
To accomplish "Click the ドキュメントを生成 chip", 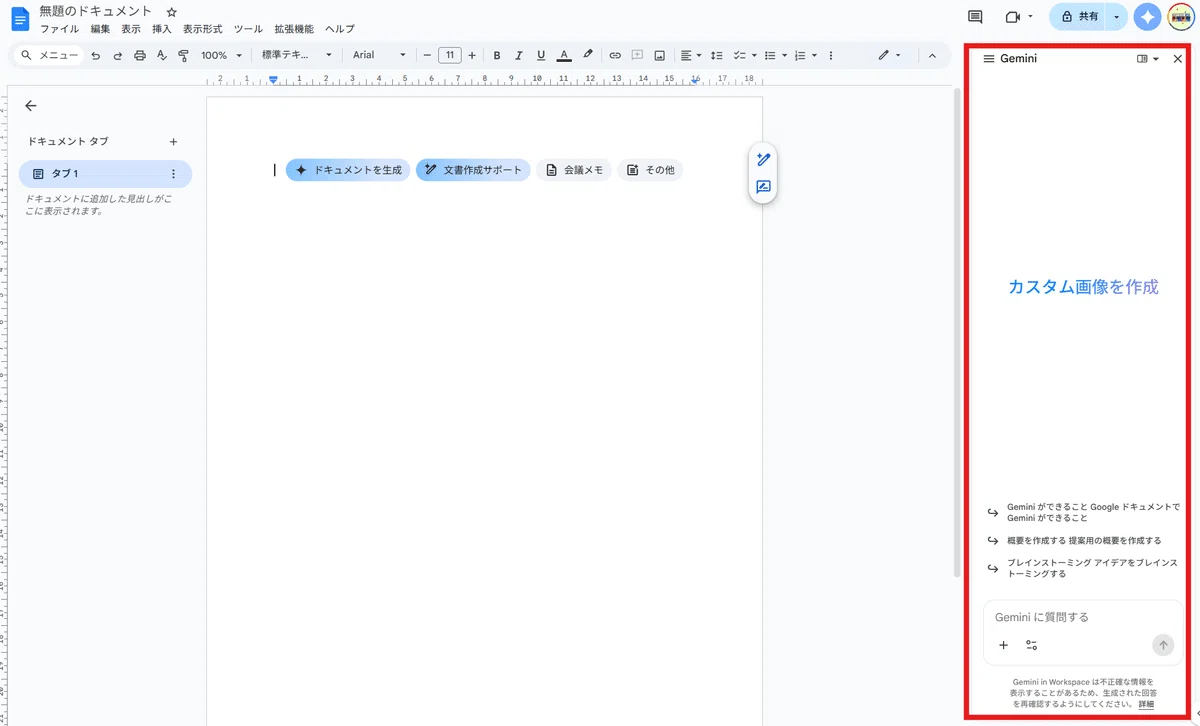I will 348,170.
